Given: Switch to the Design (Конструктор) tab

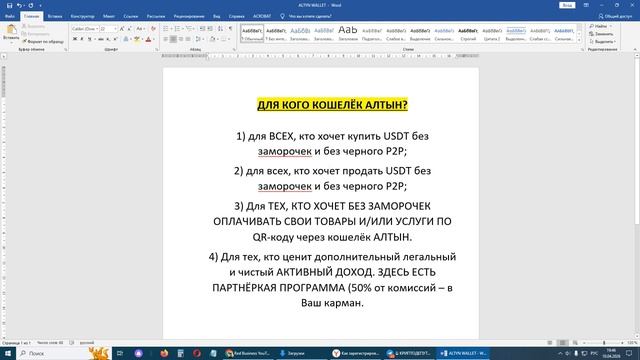Looking at the screenshot, I should click(82, 16).
